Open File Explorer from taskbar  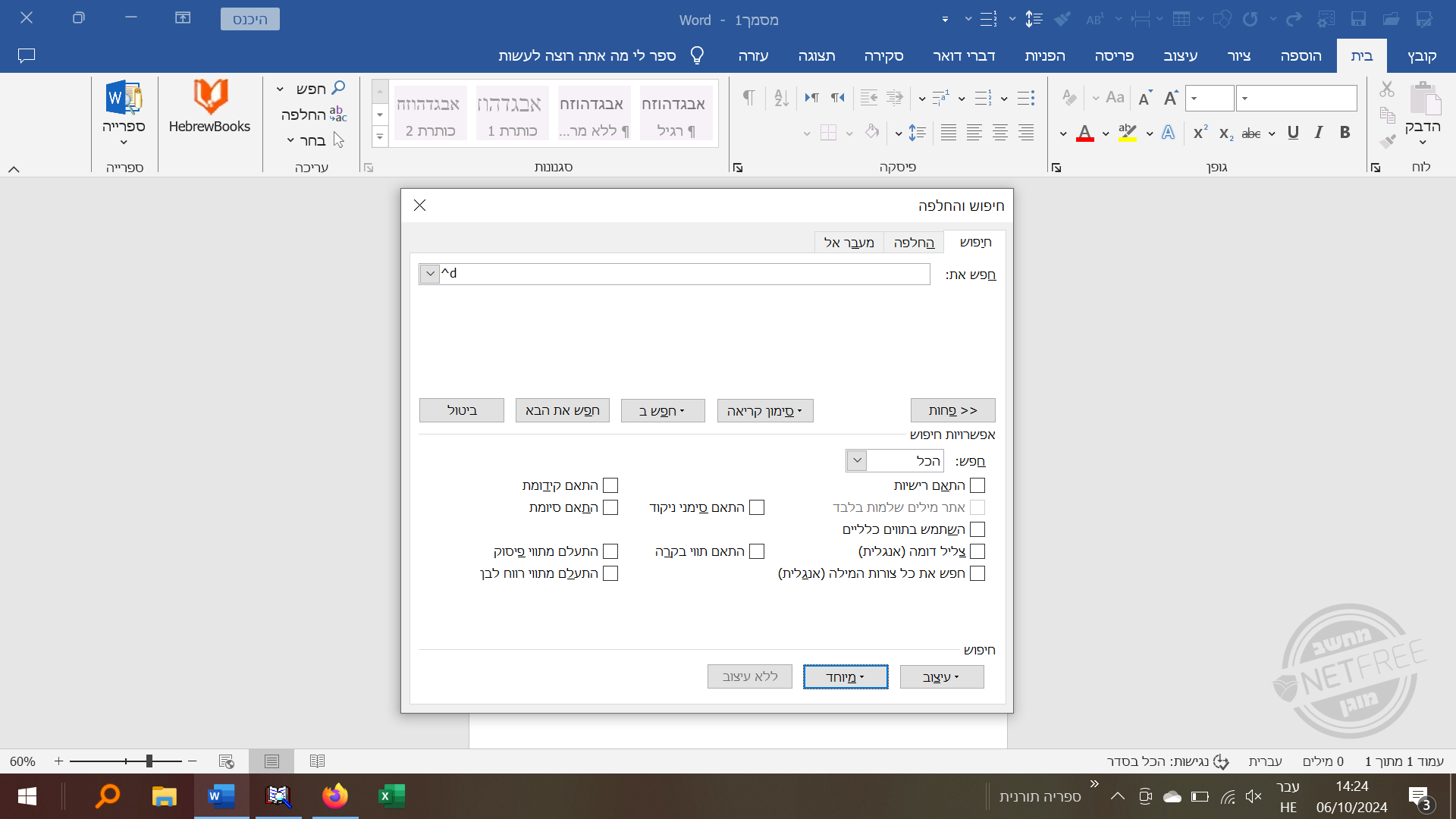pyautogui.click(x=164, y=796)
